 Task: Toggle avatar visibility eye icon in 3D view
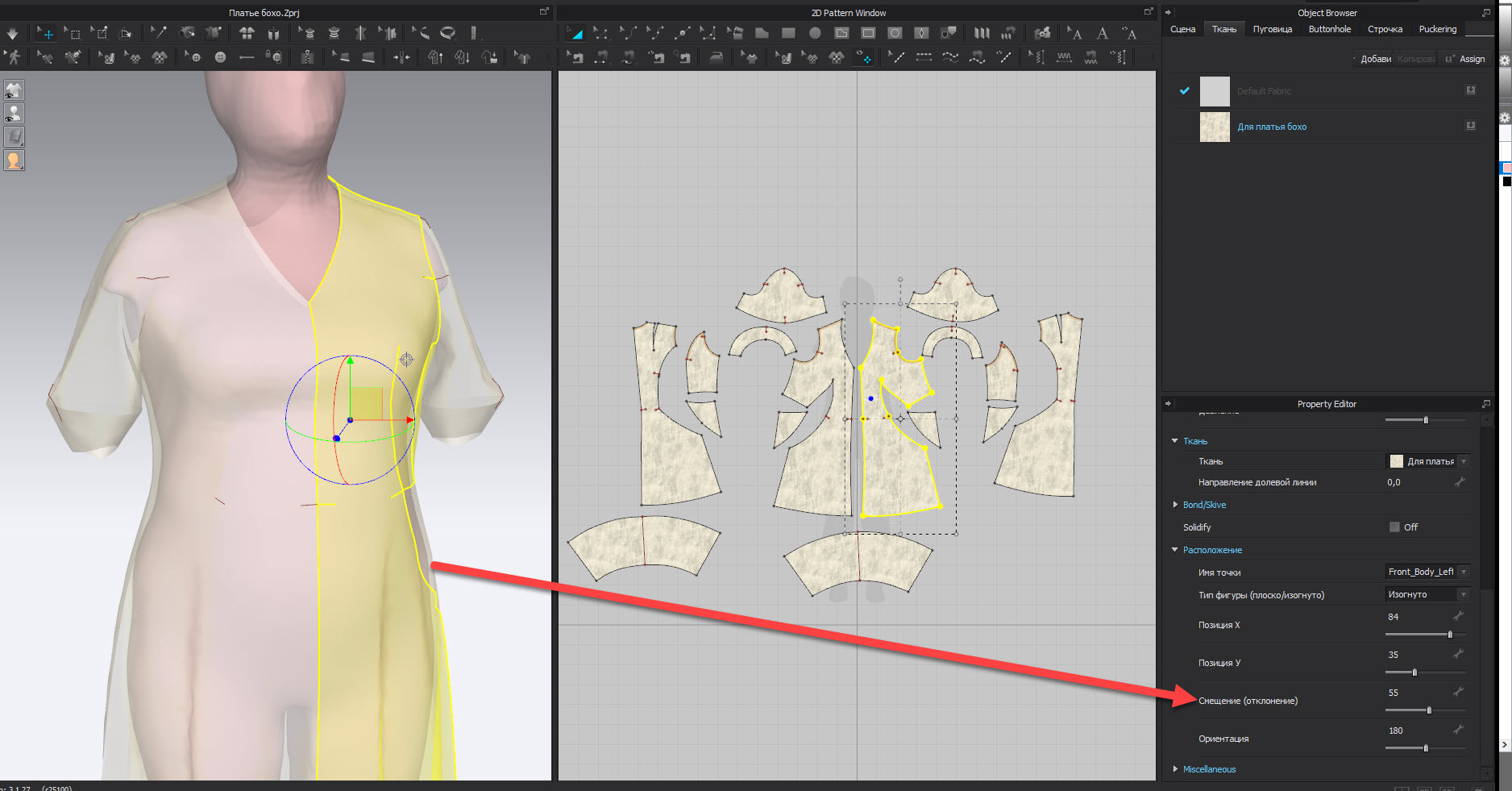tap(14, 114)
